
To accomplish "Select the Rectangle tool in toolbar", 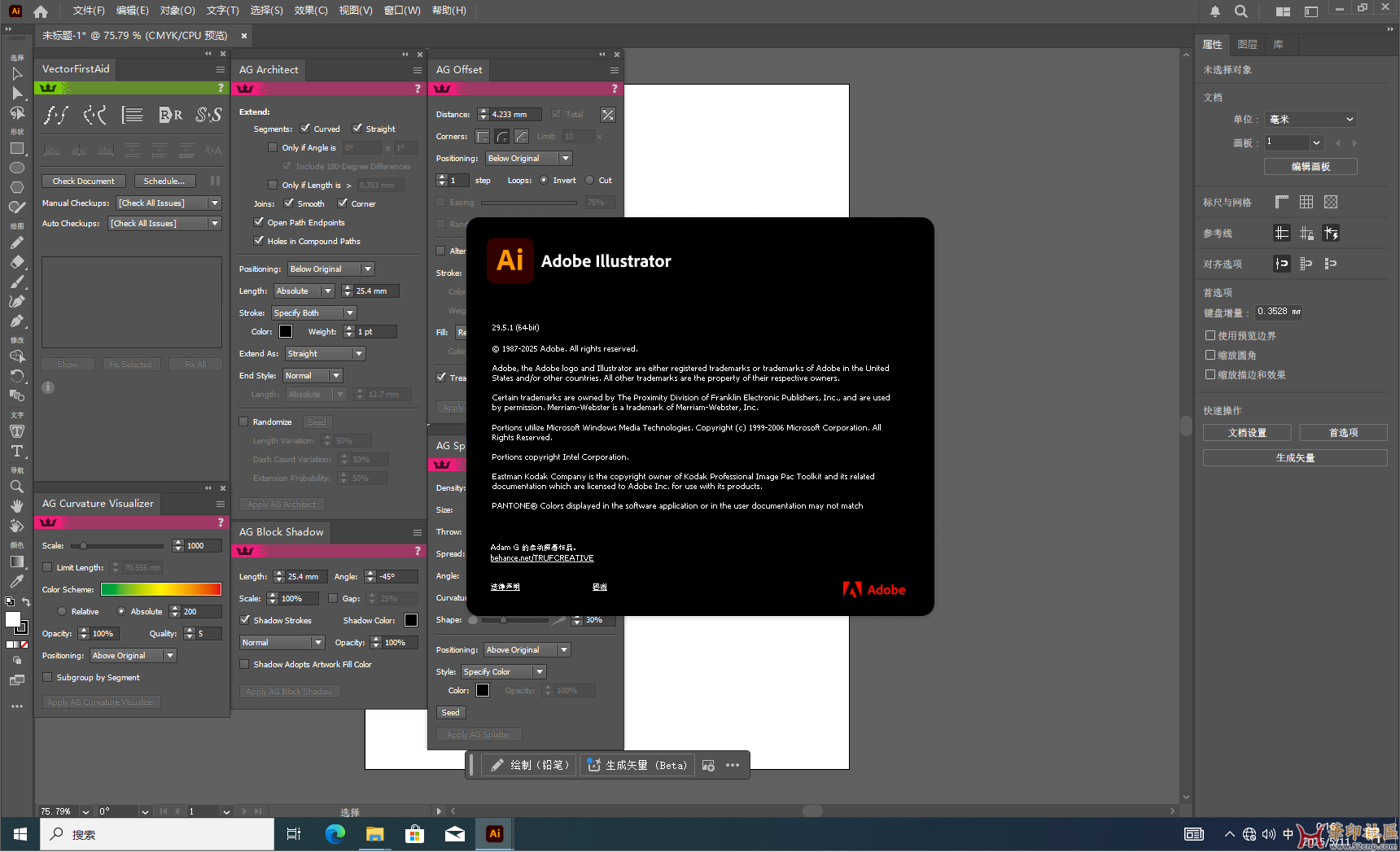I will coord(16,149).
